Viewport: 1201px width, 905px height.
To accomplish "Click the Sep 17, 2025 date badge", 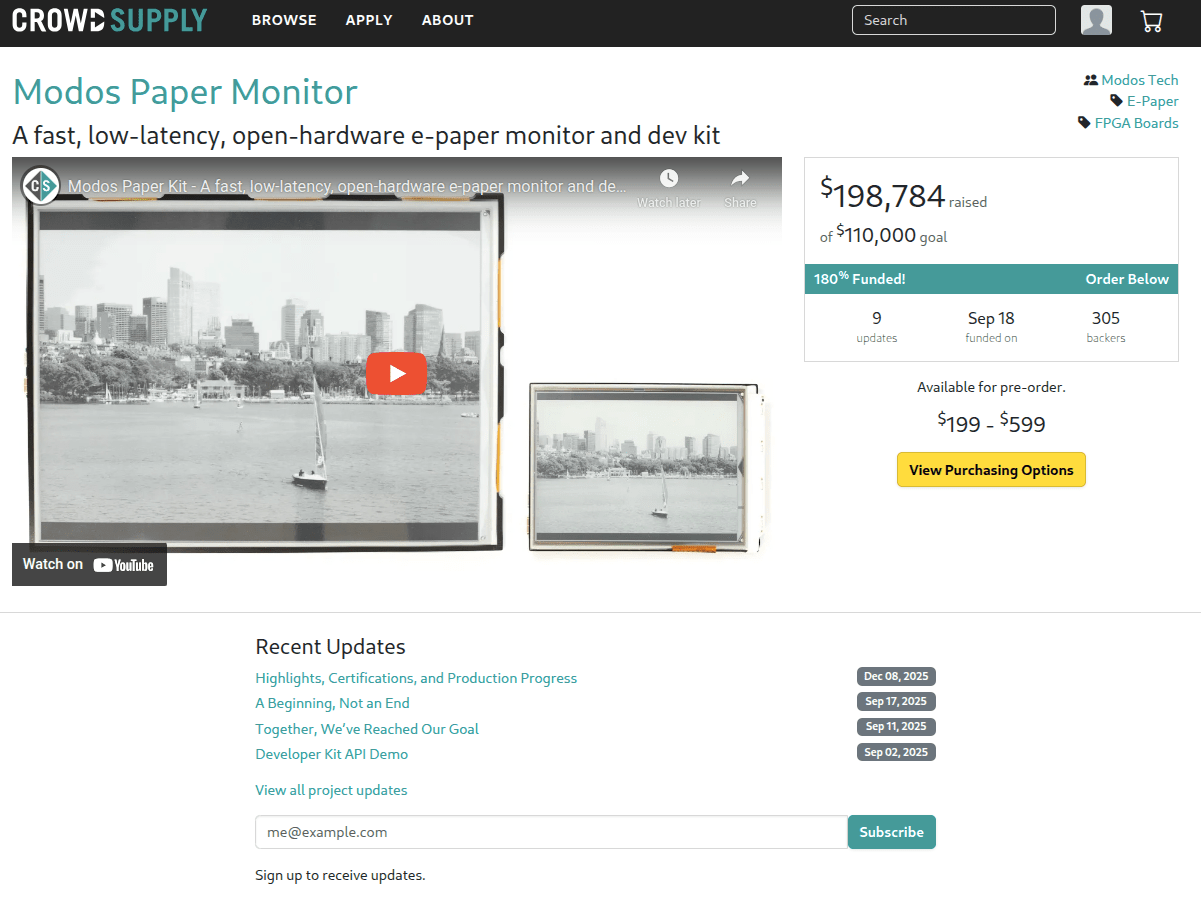I will pyautogui.click(x=896, y=702).
